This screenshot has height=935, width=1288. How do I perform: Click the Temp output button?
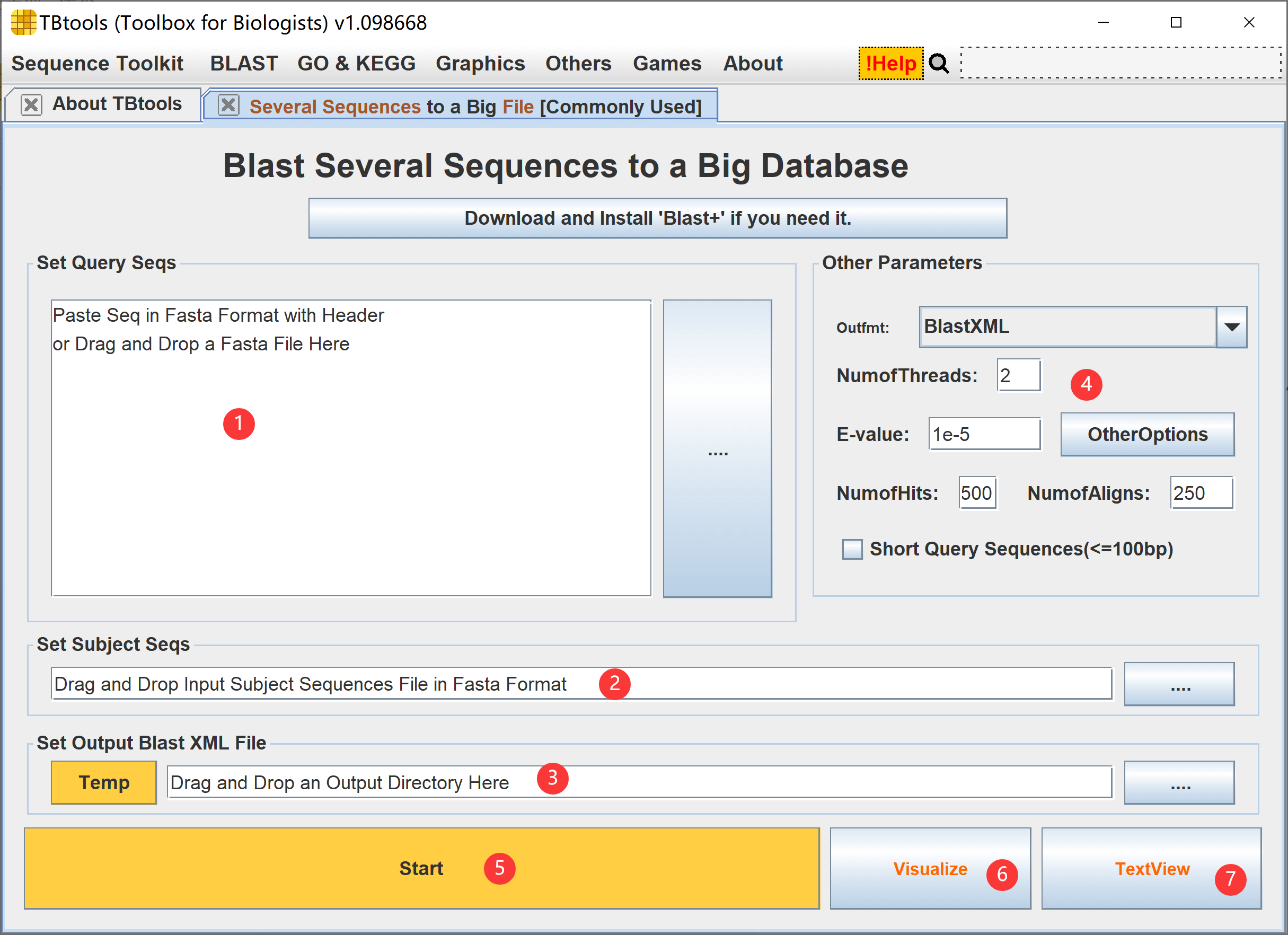click(x=103, y=782)
